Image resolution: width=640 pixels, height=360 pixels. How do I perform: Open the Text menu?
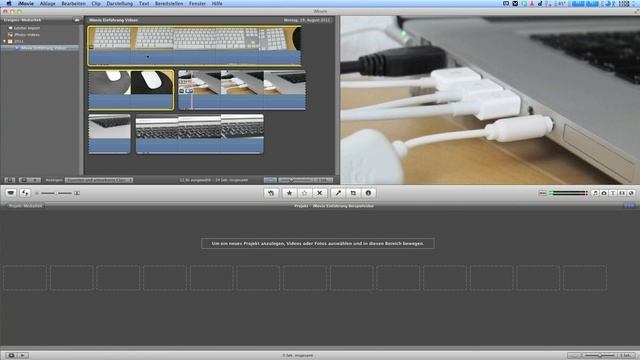(144, 3)
